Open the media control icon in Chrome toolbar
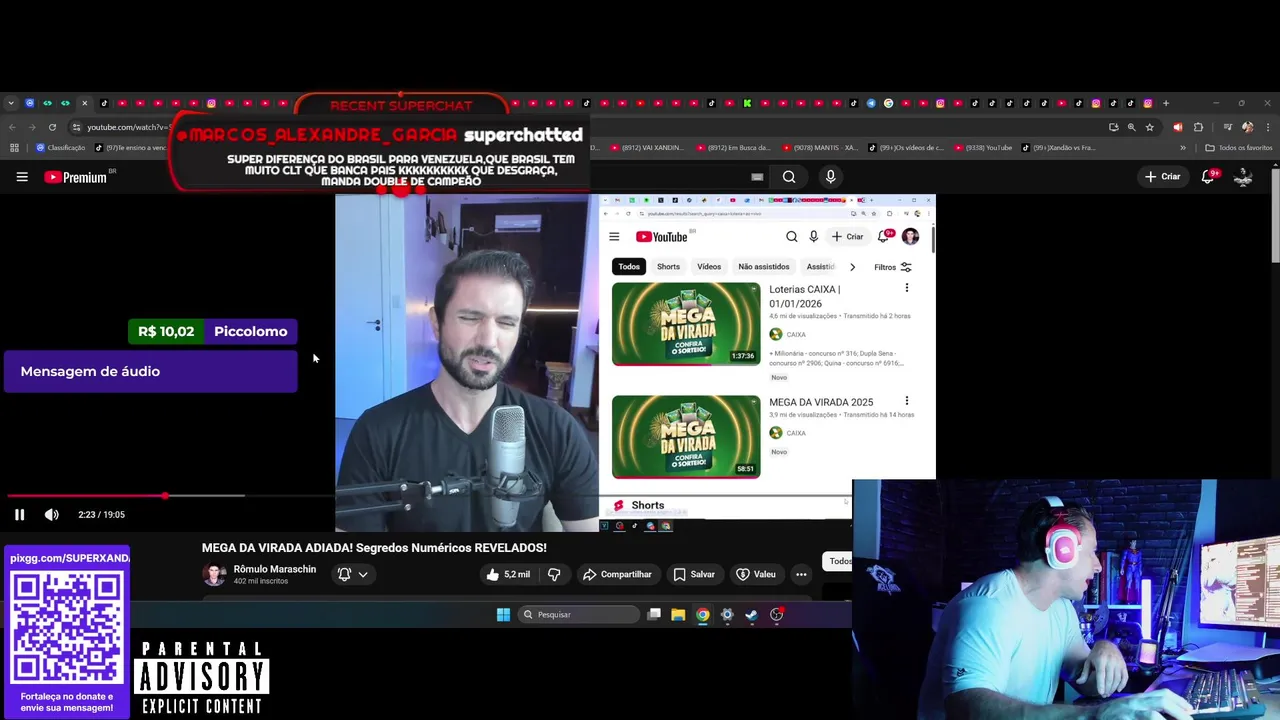 point(1227,127)
